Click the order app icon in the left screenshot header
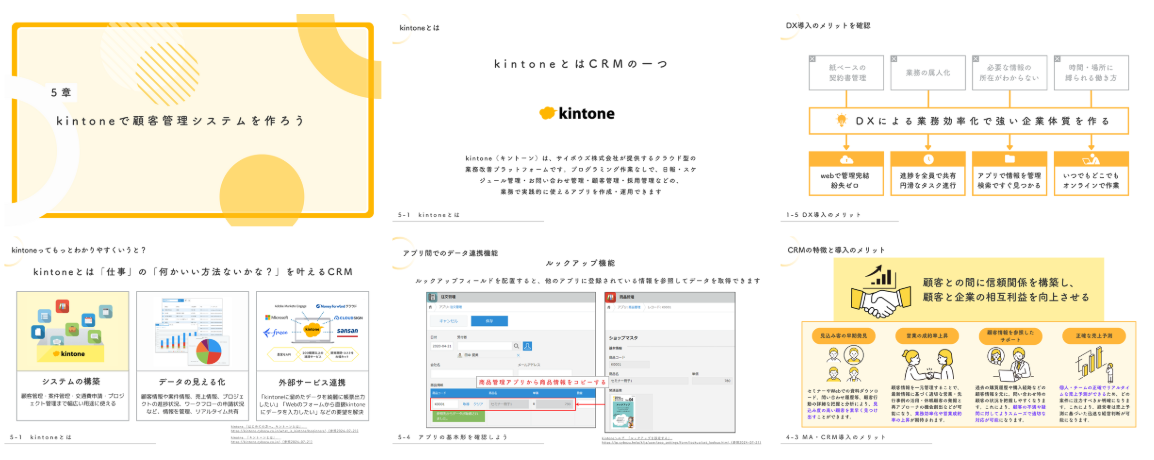Image resolution: width=1154 pixels, height=460 pixels. coord(432,298)
